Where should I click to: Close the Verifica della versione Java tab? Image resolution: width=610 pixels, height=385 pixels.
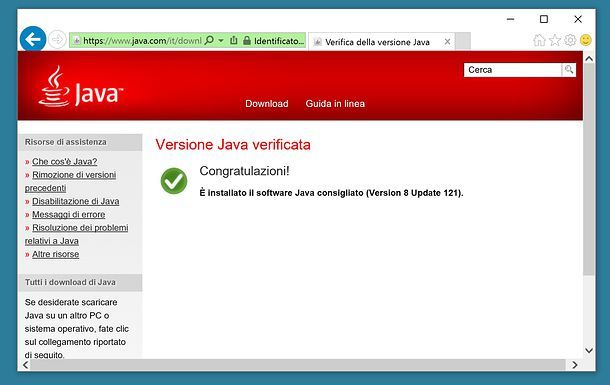(447, 42)
